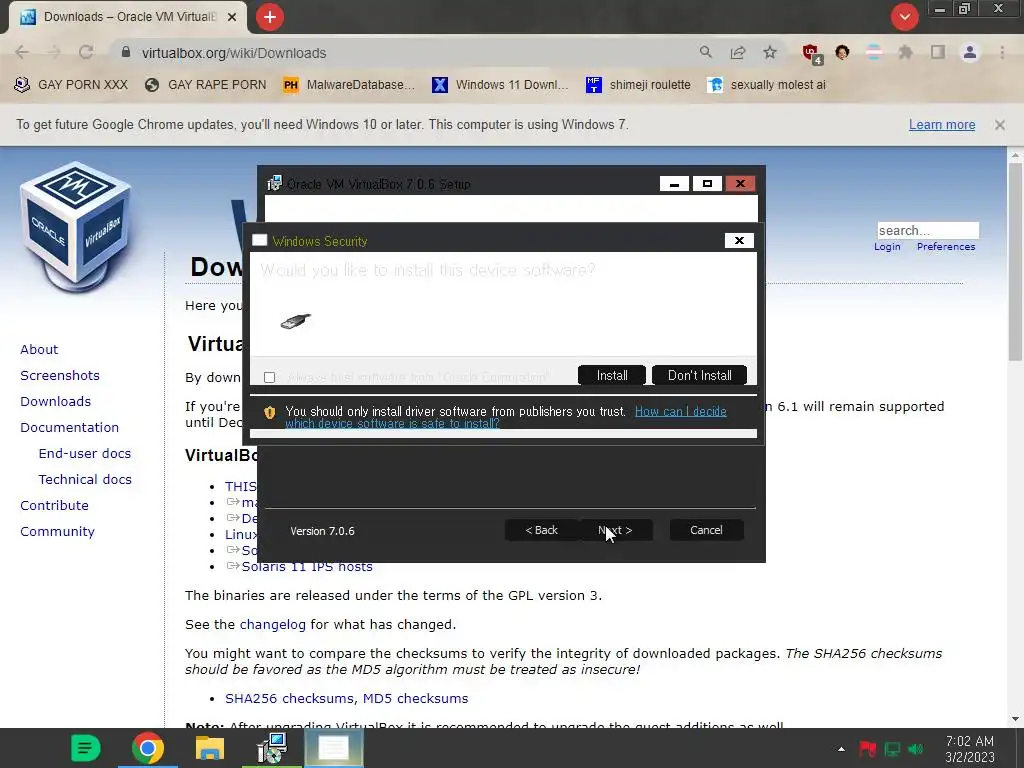Open the End-user docs sidebar link

(x=85, y=453)
